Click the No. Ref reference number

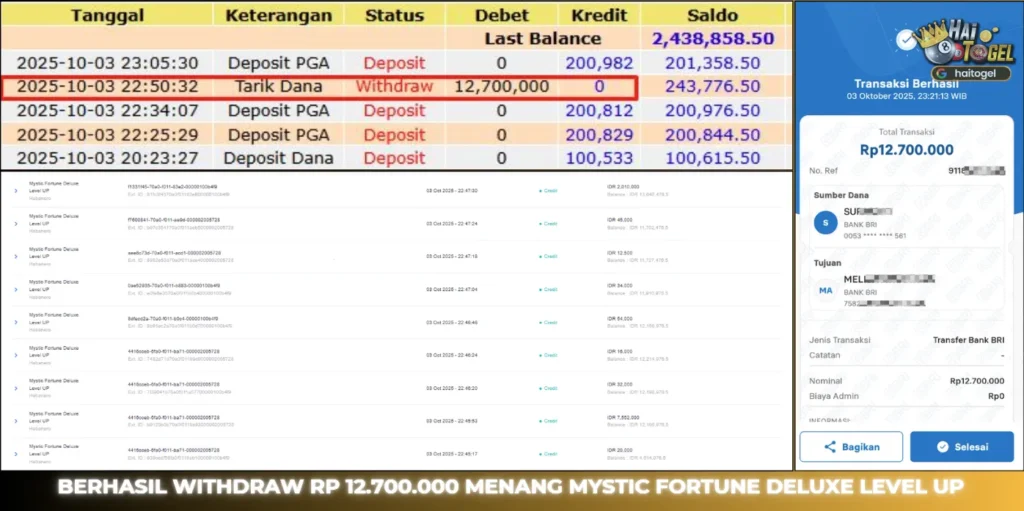976,171
